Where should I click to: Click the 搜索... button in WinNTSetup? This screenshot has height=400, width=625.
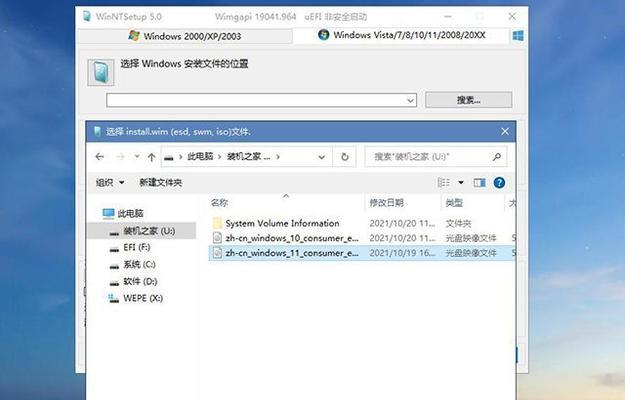(468, 100)
